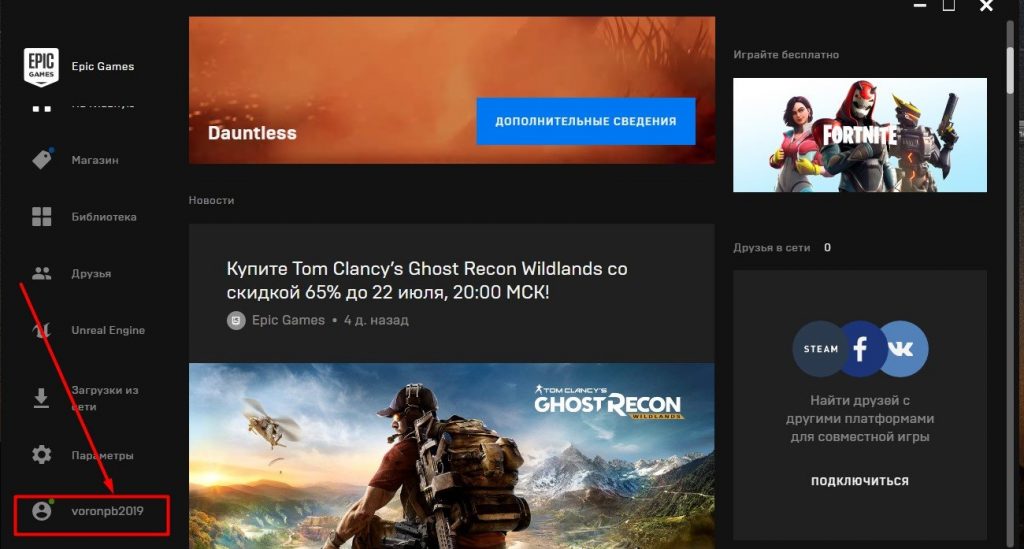Open the Магазин store tag icon

tap(42, 159)
